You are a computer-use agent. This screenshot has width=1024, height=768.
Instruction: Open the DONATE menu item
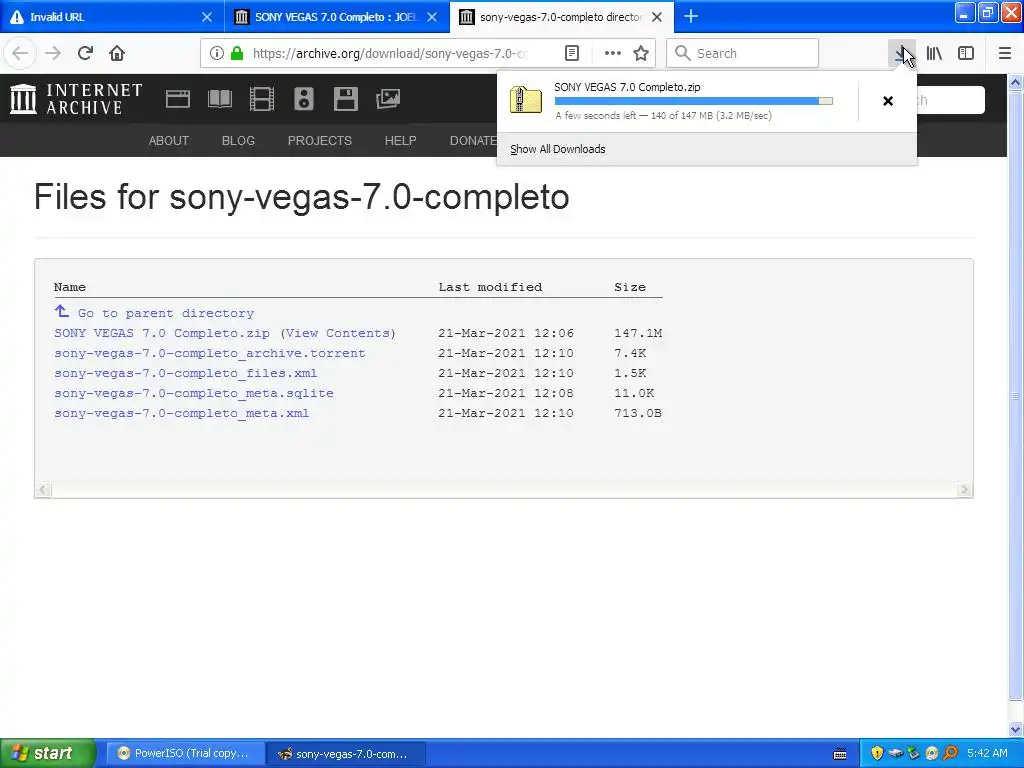(x=473, y=140)
